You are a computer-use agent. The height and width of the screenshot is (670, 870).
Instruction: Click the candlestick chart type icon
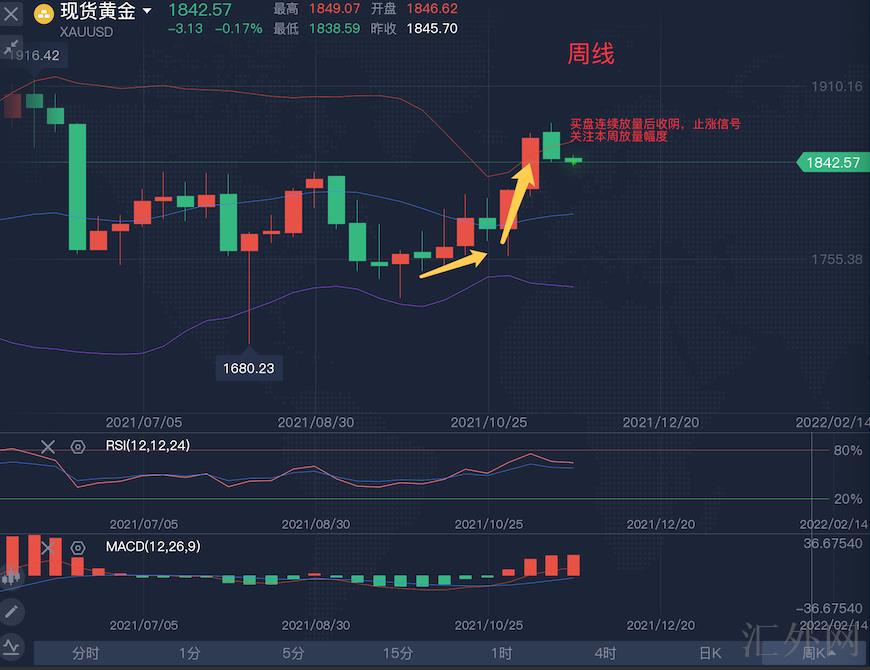(11, 577)
